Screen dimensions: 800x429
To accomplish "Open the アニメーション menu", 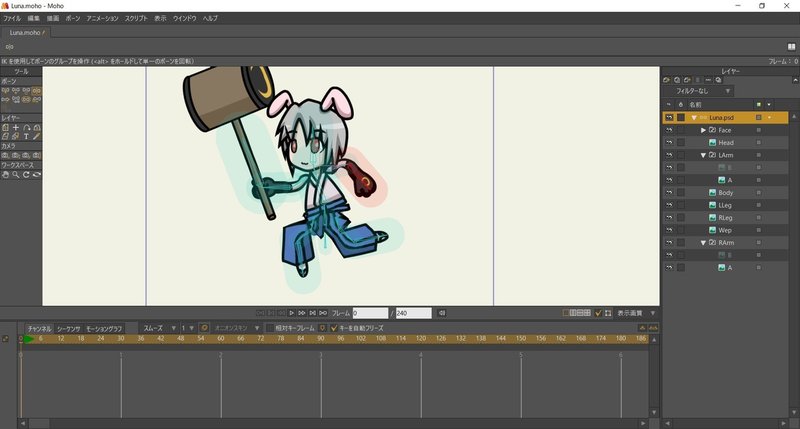I will tap(102, 18).
